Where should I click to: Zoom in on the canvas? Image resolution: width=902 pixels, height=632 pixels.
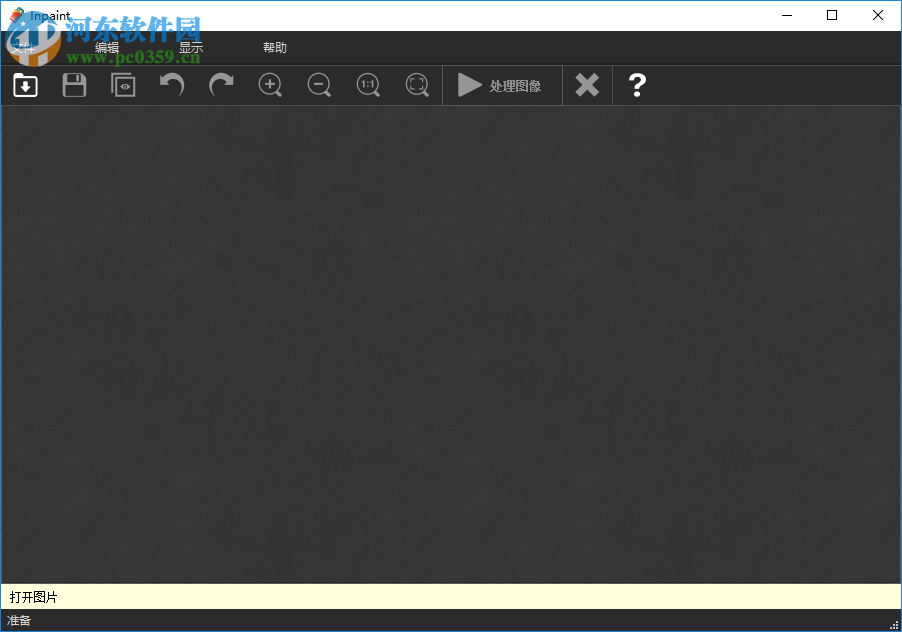click(x=269, y=85)
